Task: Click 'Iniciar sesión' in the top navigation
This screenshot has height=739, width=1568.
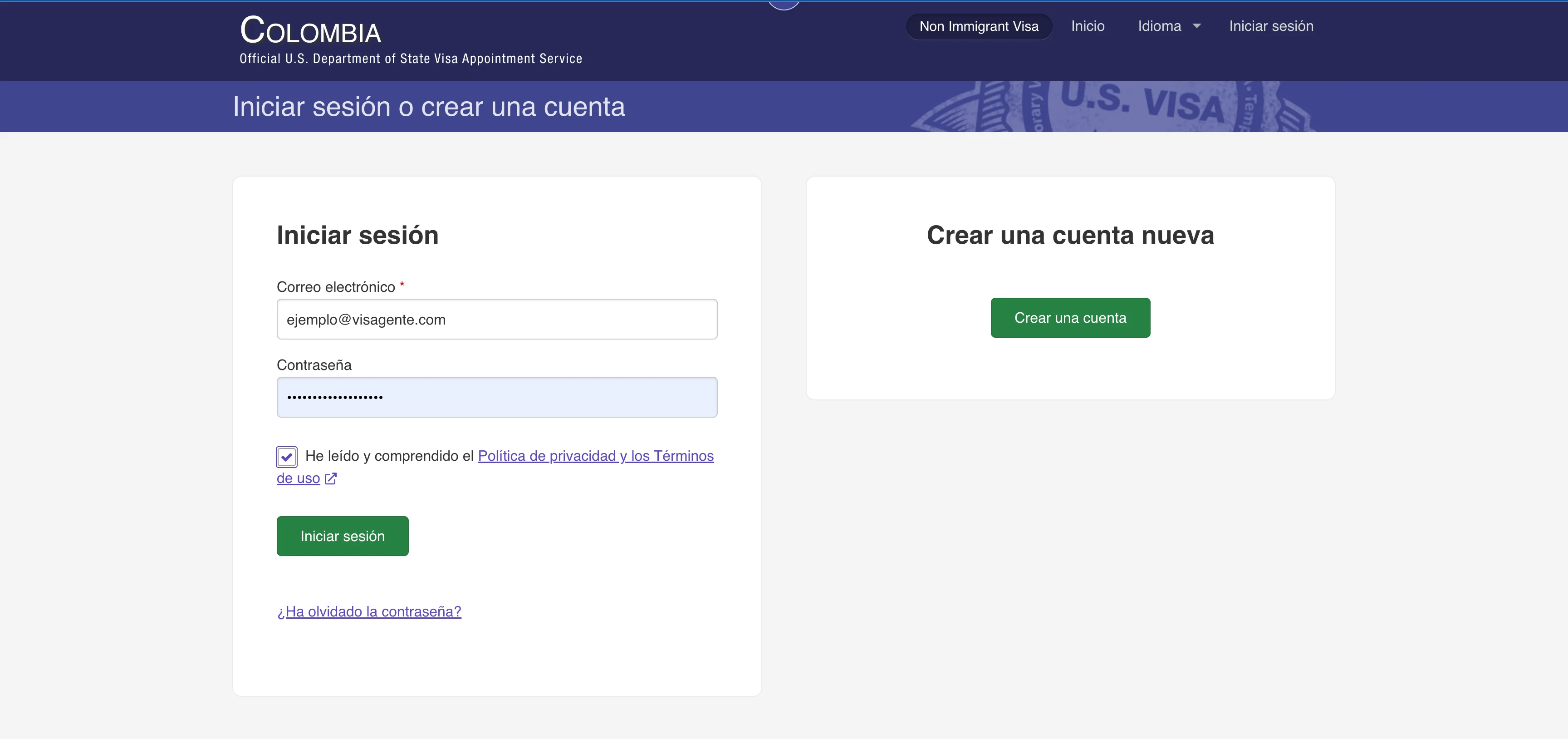Action: pos(1271,26)
